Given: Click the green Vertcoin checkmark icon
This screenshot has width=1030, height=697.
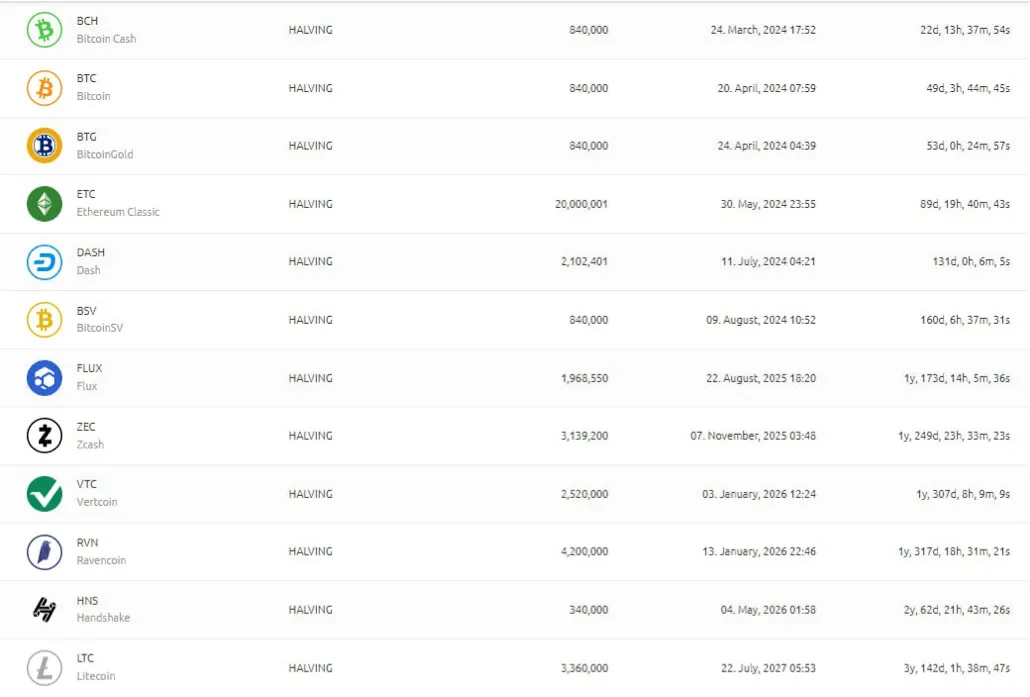Looking at the screenshot, I should click(44, 494).
